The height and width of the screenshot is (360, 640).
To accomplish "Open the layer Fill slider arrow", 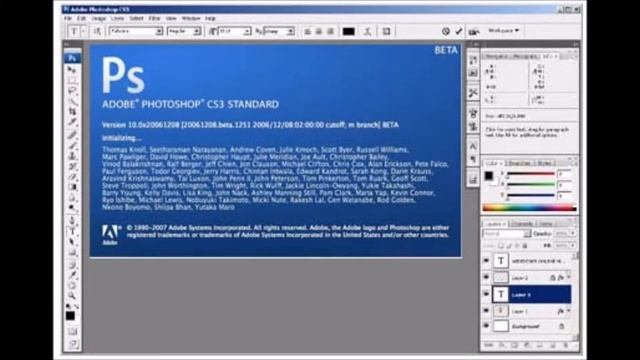I will click(573, 246).
